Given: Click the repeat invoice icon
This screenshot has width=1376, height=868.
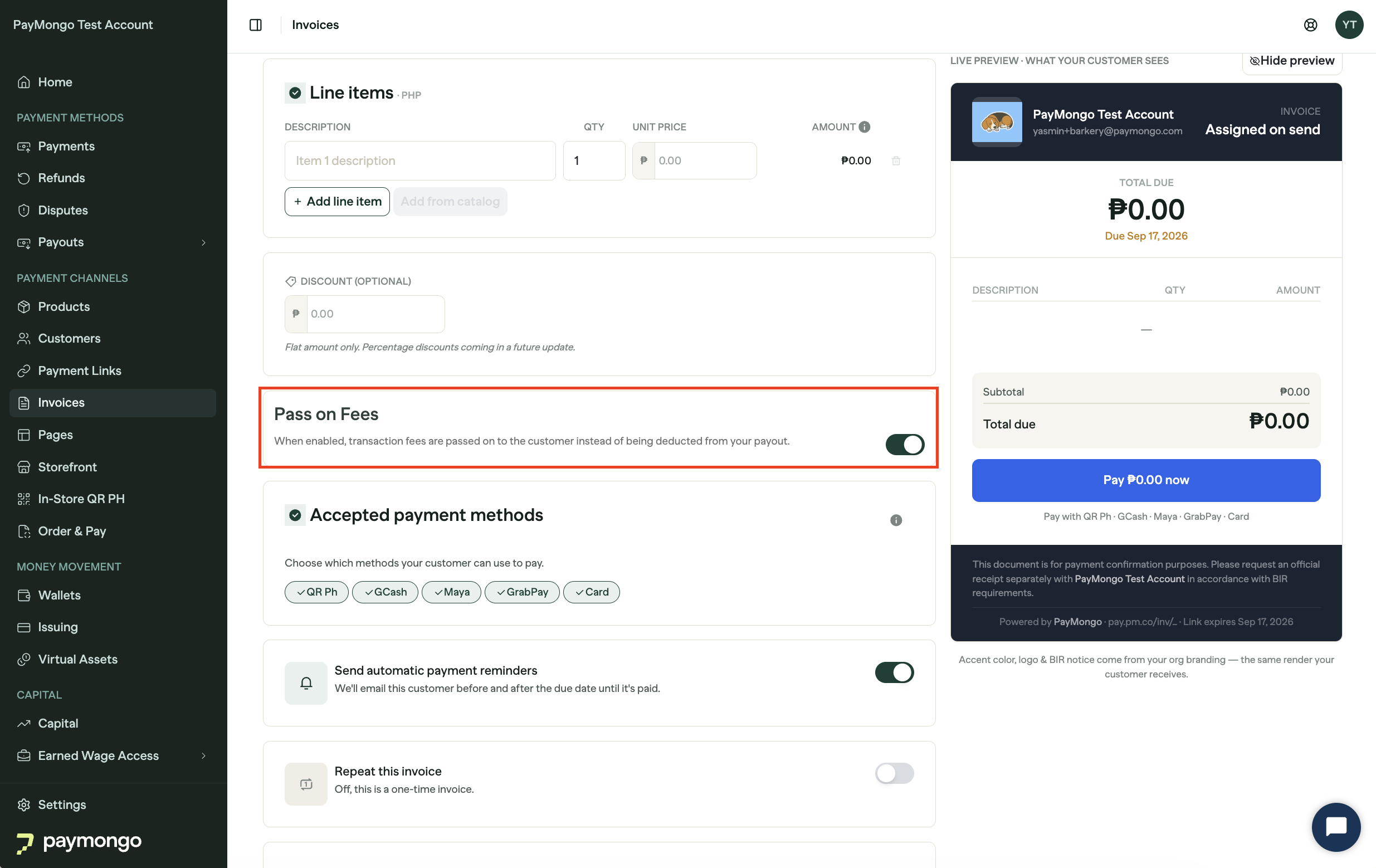Looking at the screenshot, I should (306, 784).
